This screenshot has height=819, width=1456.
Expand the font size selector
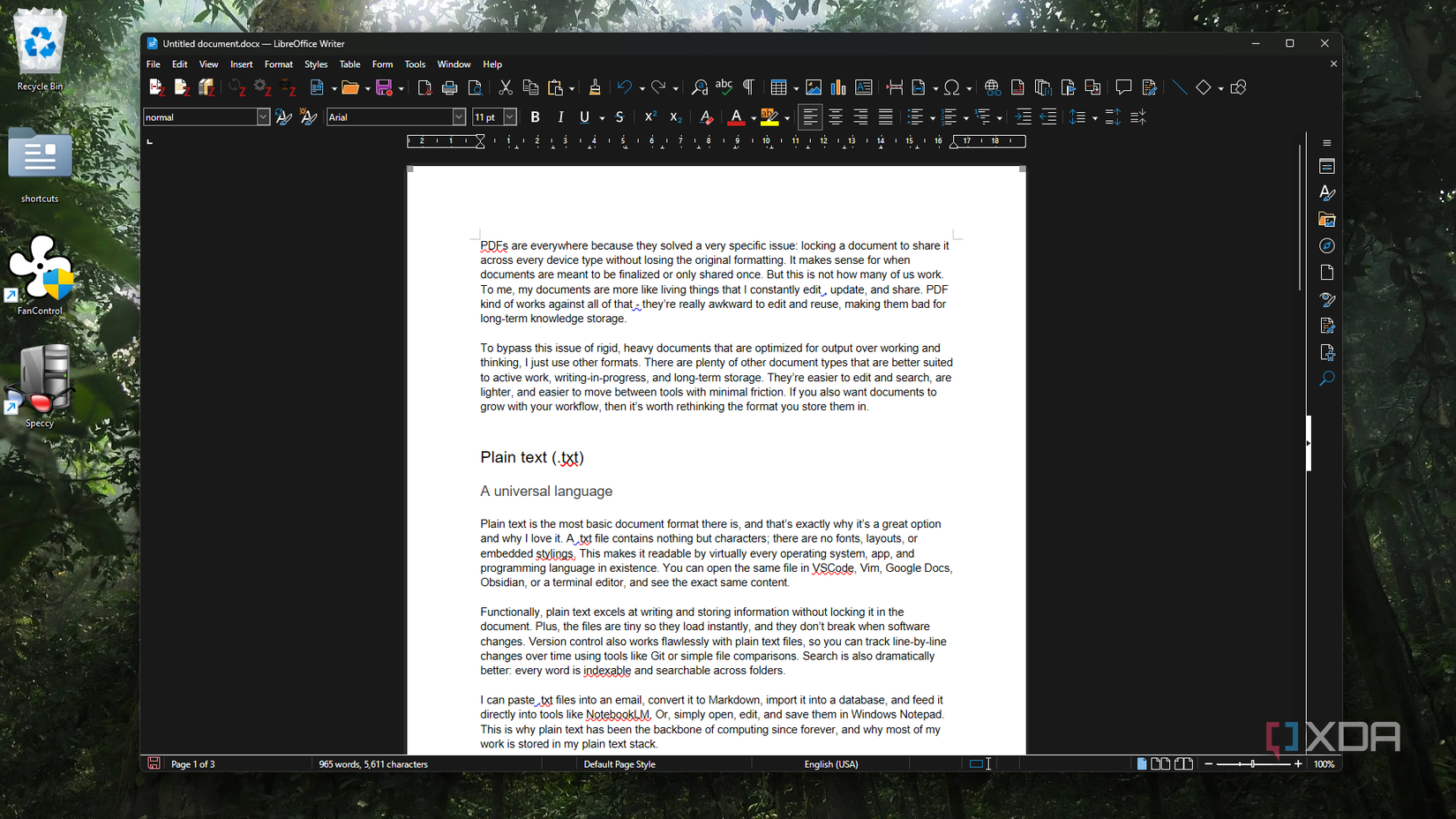(511, 116)
